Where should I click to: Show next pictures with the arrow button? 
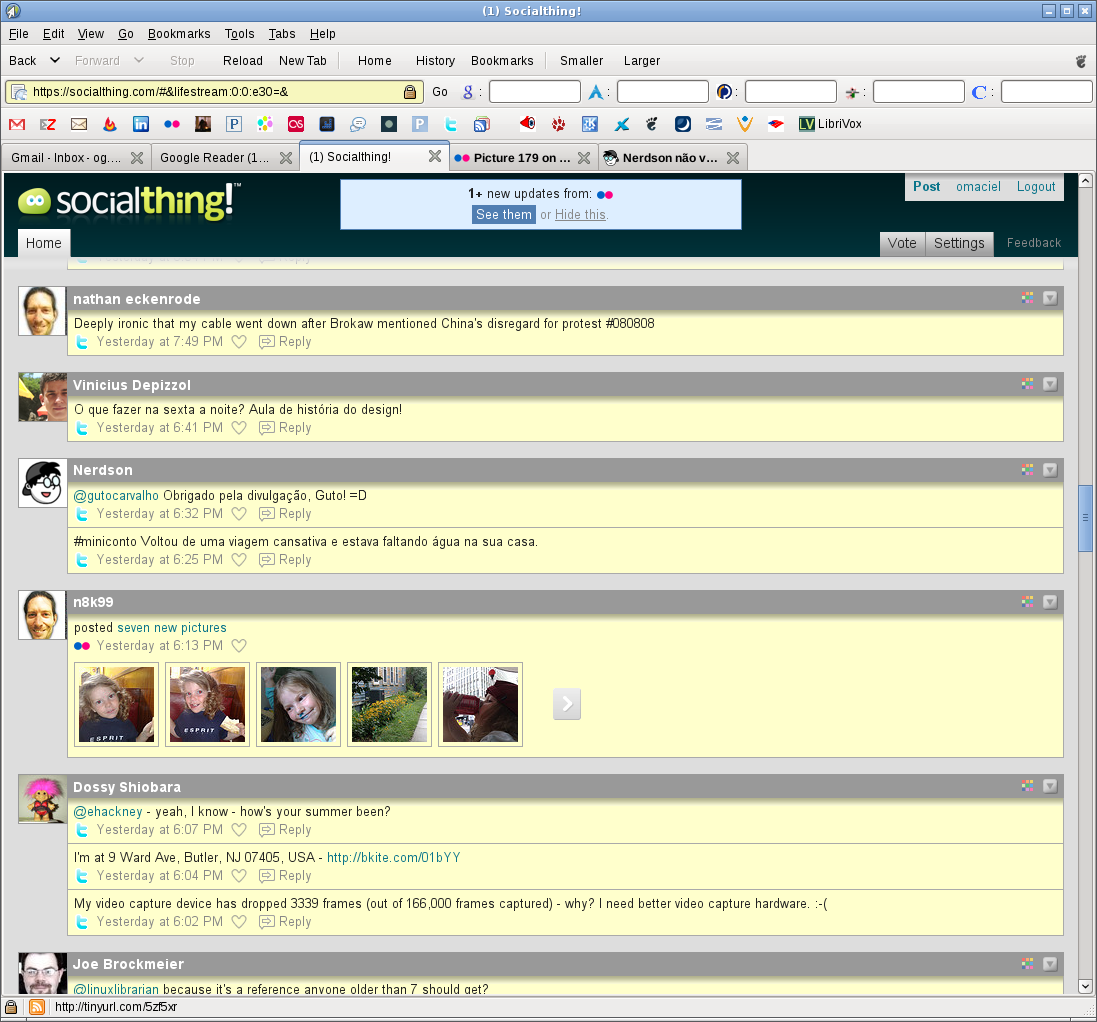tap(567, 704)
